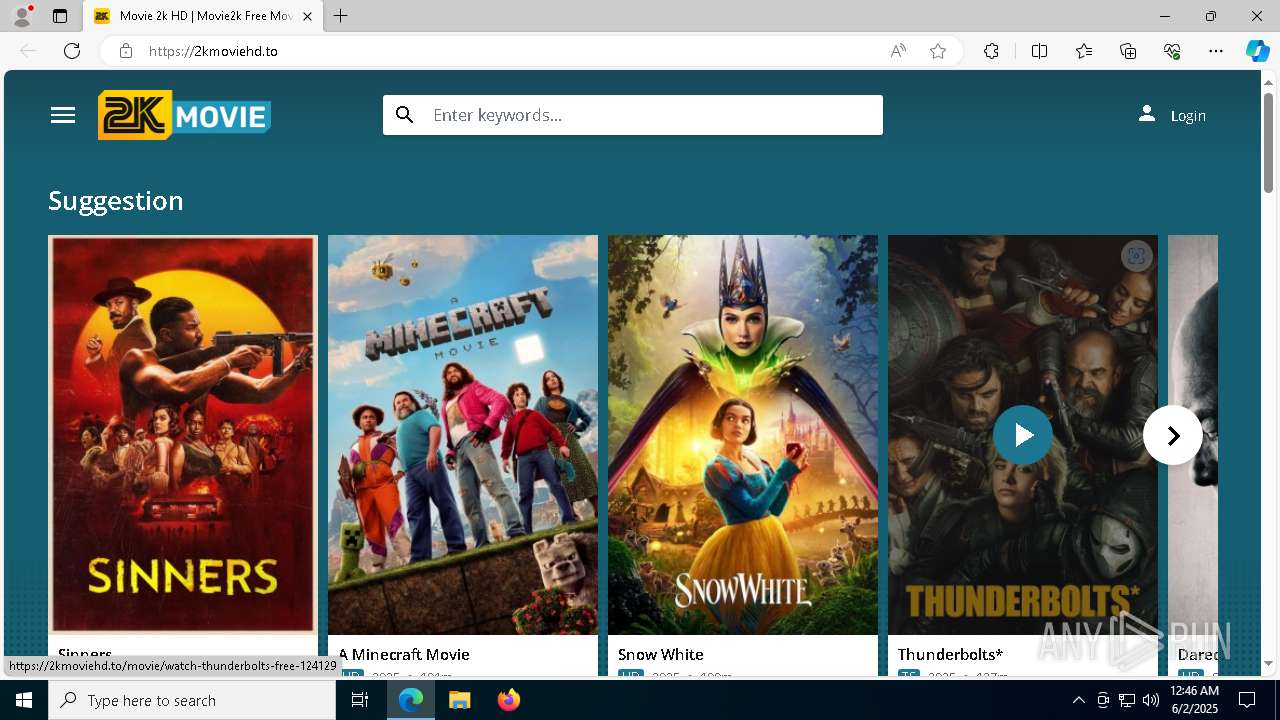Open Microsoft Edge from taskbar
The height and width of the screenshot is (720, 1280).
pos(411,700)
